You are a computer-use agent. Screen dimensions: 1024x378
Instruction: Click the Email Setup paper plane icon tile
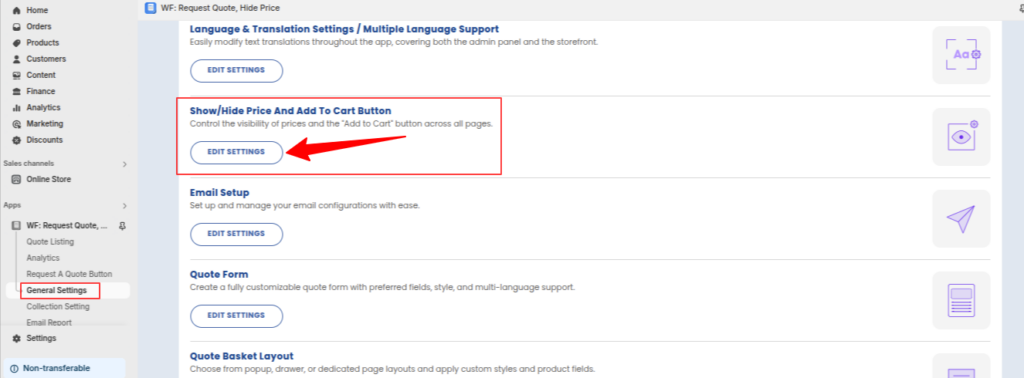pyautogui.click(x=961, y=219)
